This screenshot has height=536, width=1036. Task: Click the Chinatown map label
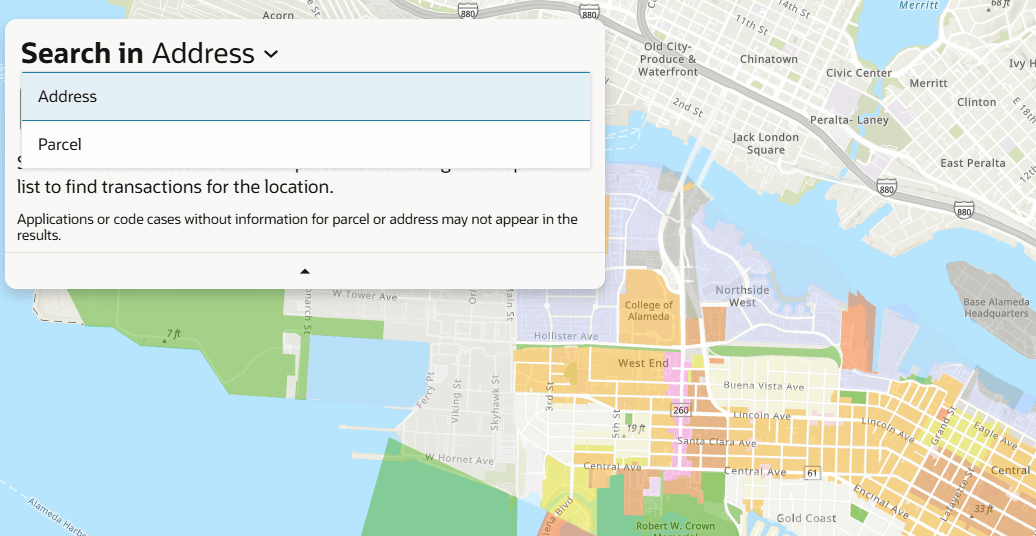pos(768,59)
